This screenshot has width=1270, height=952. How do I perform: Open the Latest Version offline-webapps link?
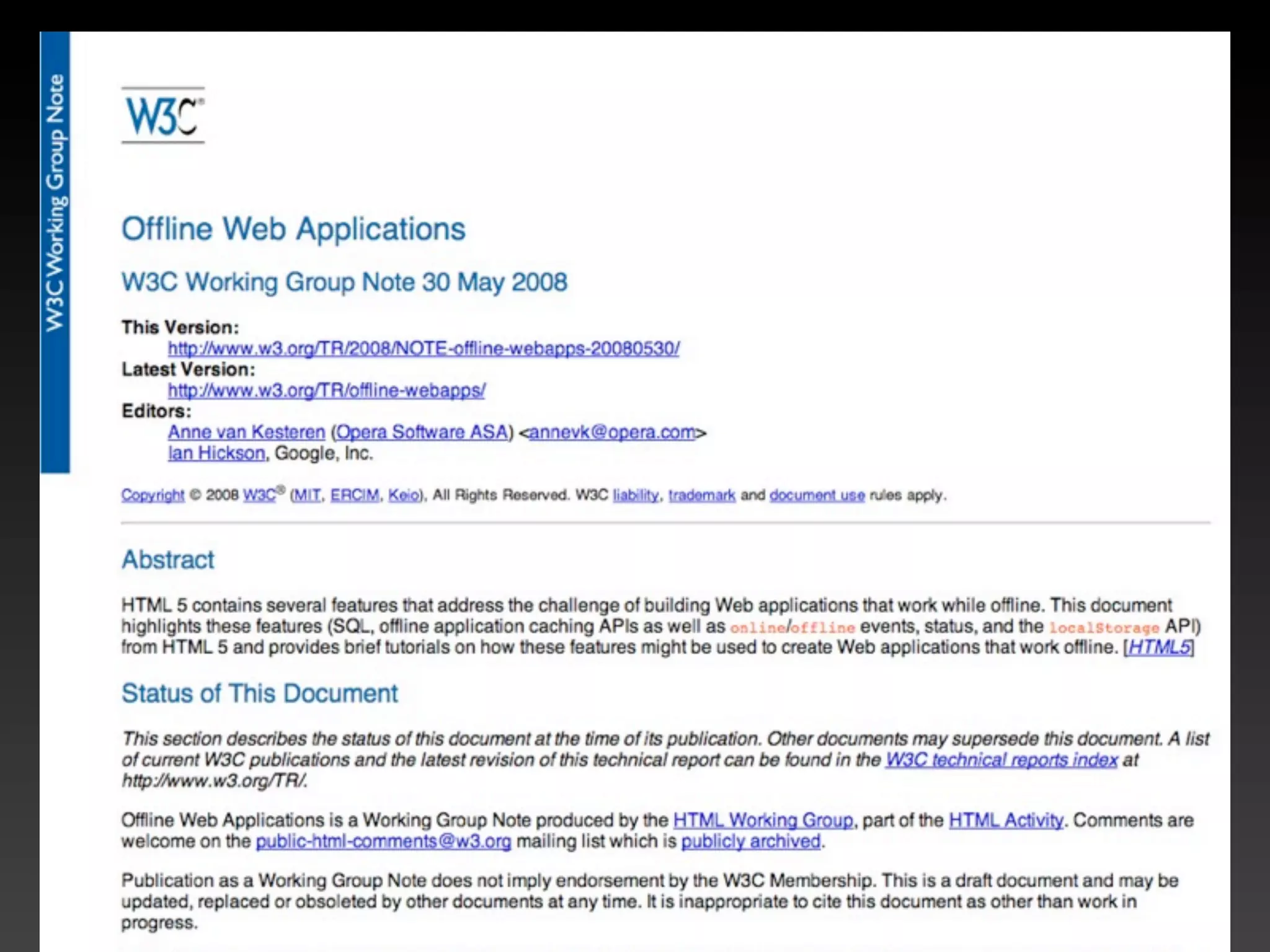coord(326,390)
